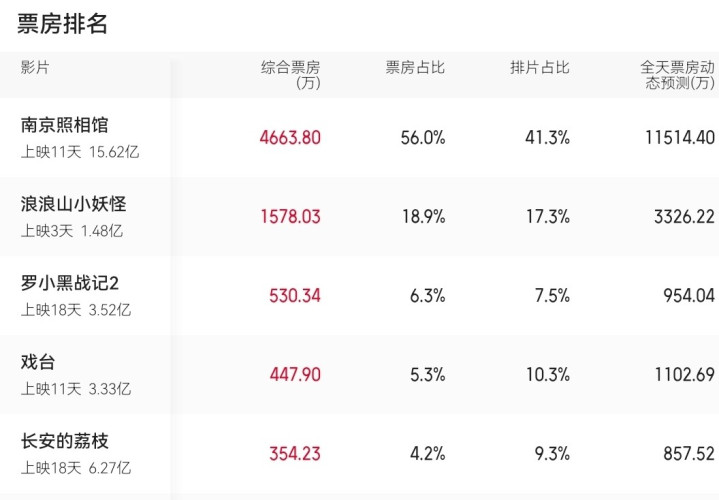Select the 罗小黑战记2 movie title
The width and height of the screenshot is (719, 500).
pyautogui.click(x=70, y=283)
